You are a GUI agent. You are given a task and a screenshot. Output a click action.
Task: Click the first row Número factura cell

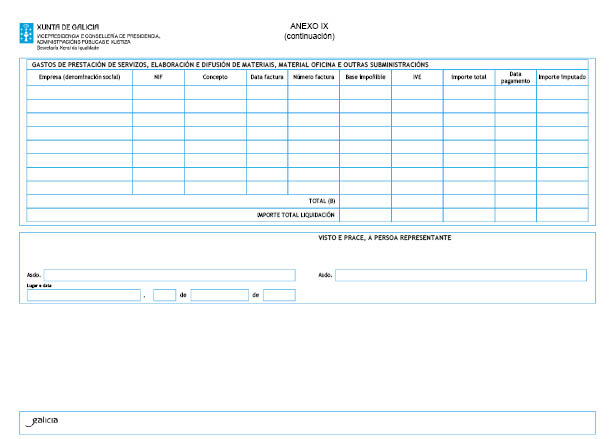coord(313,92)
